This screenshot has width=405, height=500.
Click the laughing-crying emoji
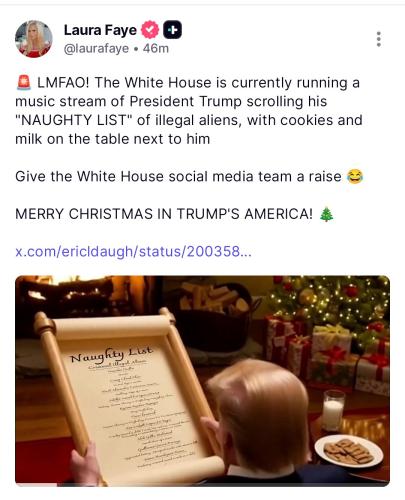(x=355, y=176)
